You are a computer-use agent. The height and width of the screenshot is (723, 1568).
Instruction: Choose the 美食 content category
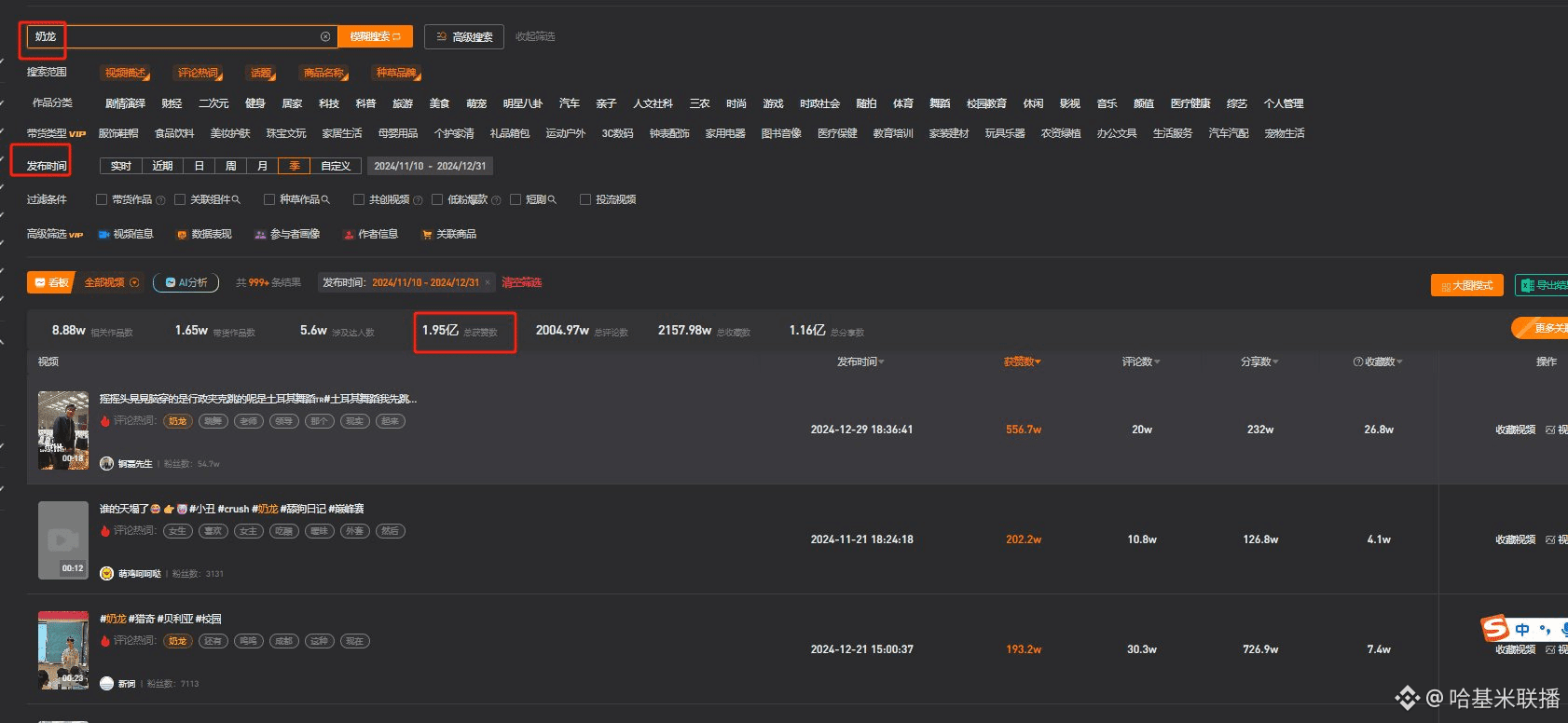pyautogui.click(x=439, y=103)
